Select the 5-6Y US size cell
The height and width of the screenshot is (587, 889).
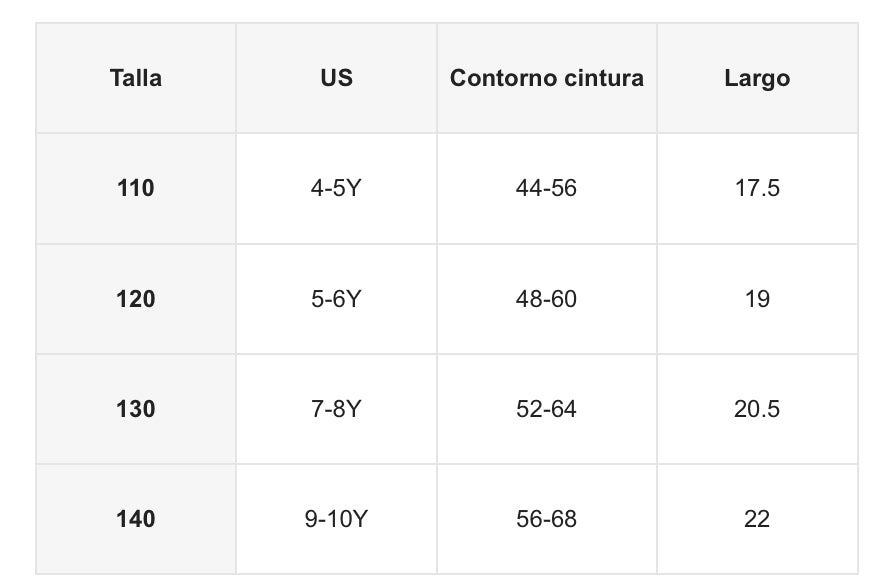336,299
